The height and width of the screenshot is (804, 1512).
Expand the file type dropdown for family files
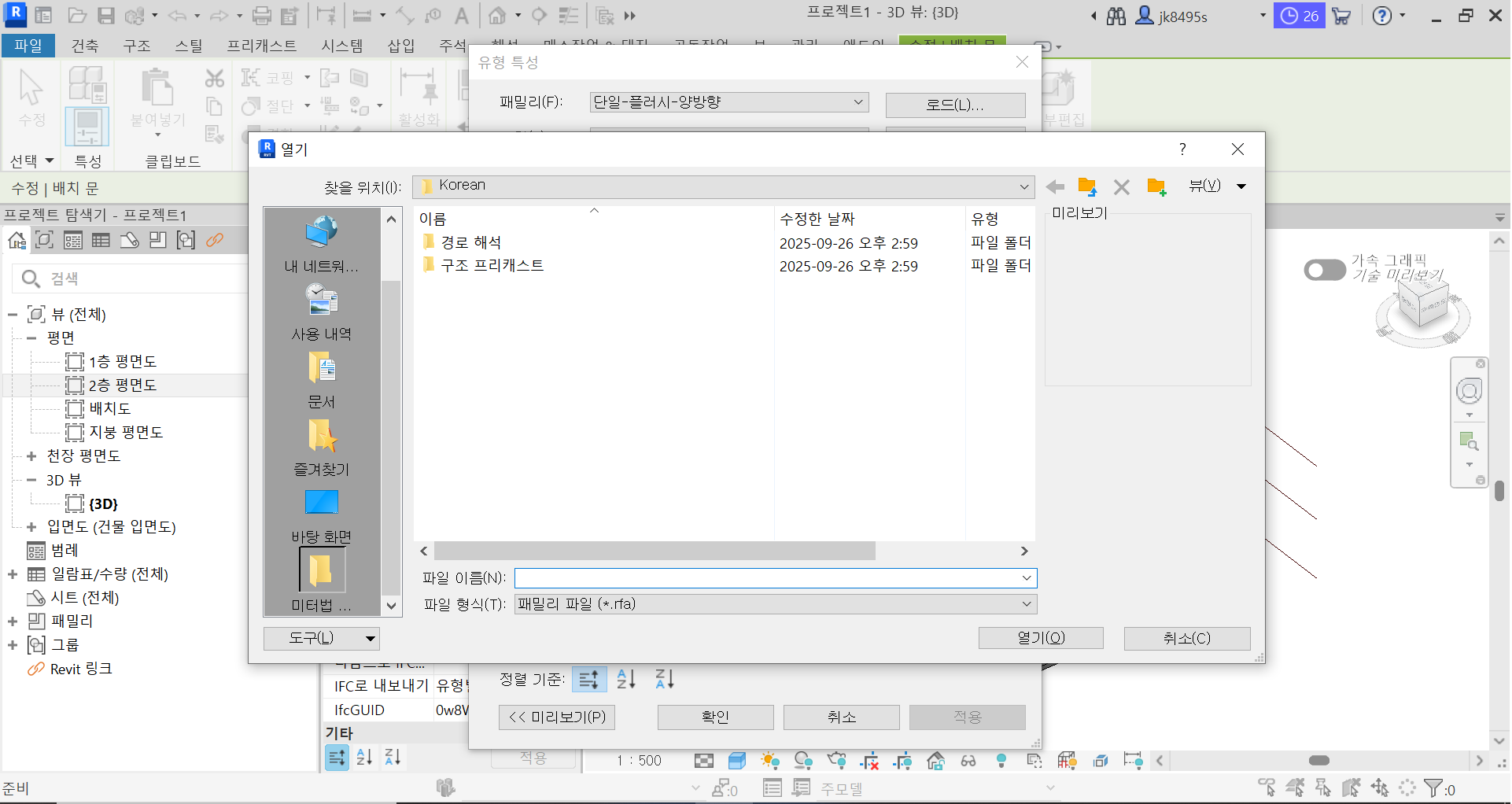point(776,604)
